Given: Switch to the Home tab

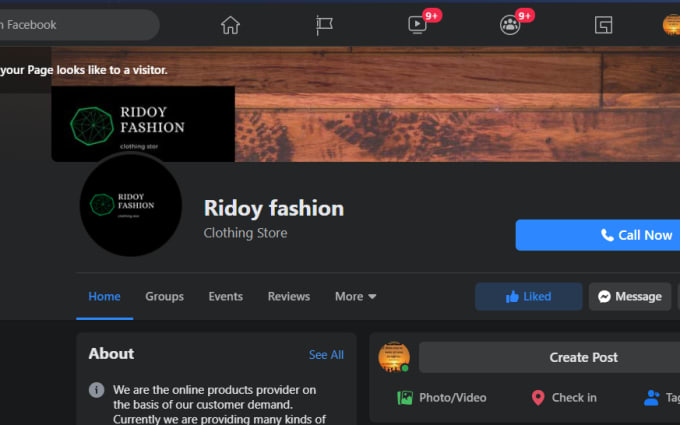Looking at the screenshot, I should tap(104, 297).
